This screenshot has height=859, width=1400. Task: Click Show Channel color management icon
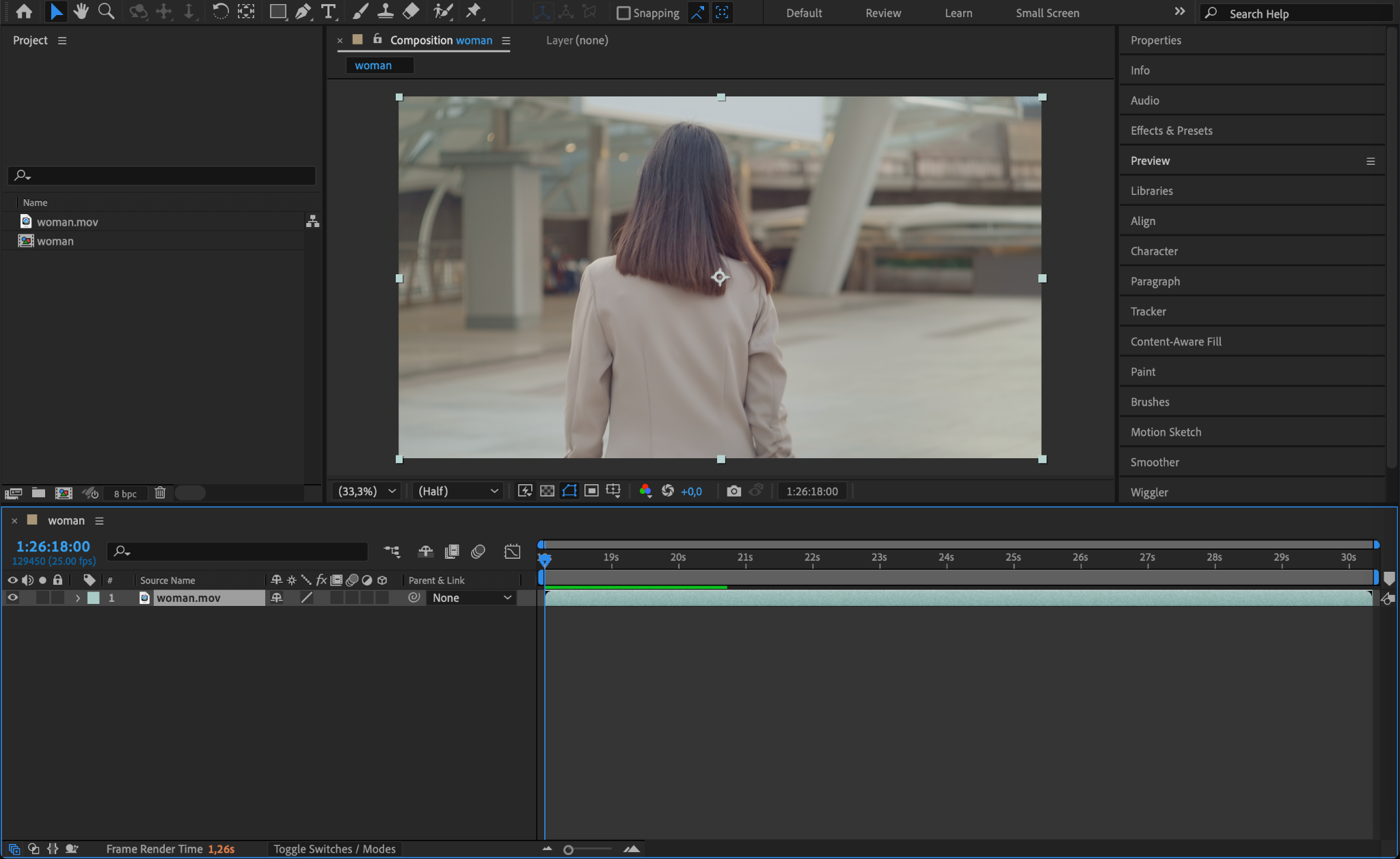pos(645,491)
